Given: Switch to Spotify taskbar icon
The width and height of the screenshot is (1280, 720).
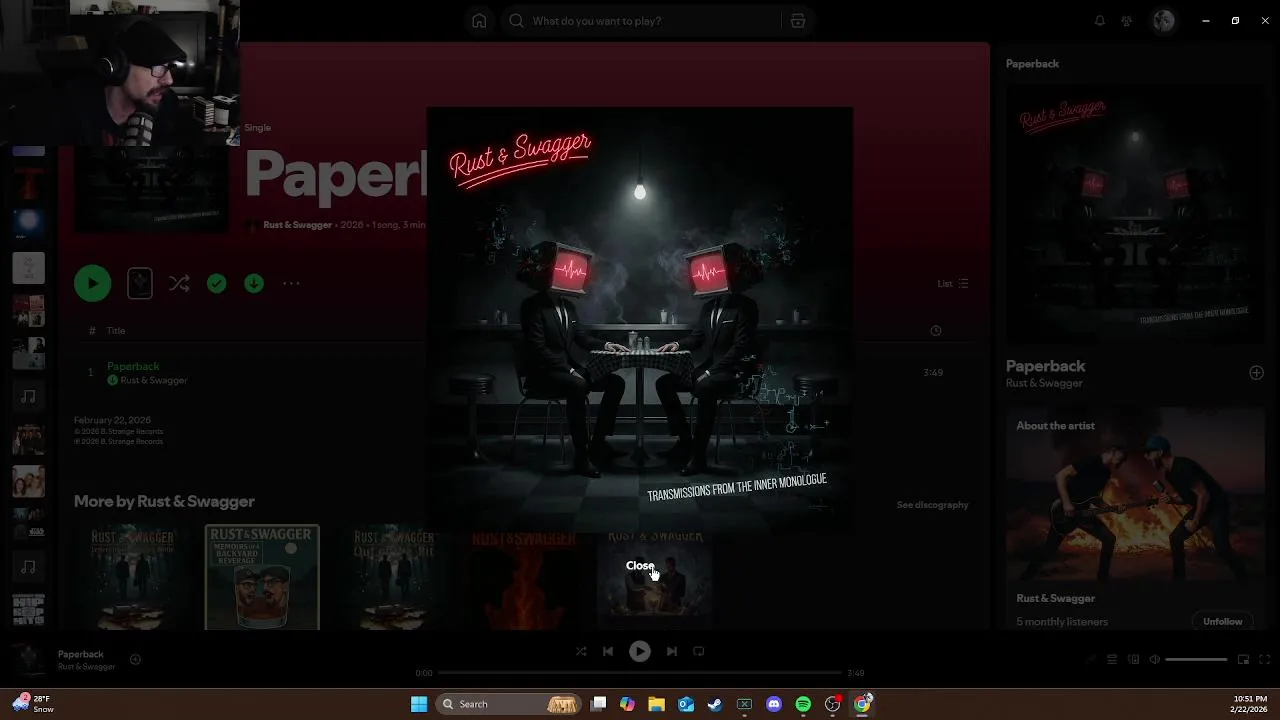Looking at the screenshot, I should pyautogui.click(x=803, y=704).
